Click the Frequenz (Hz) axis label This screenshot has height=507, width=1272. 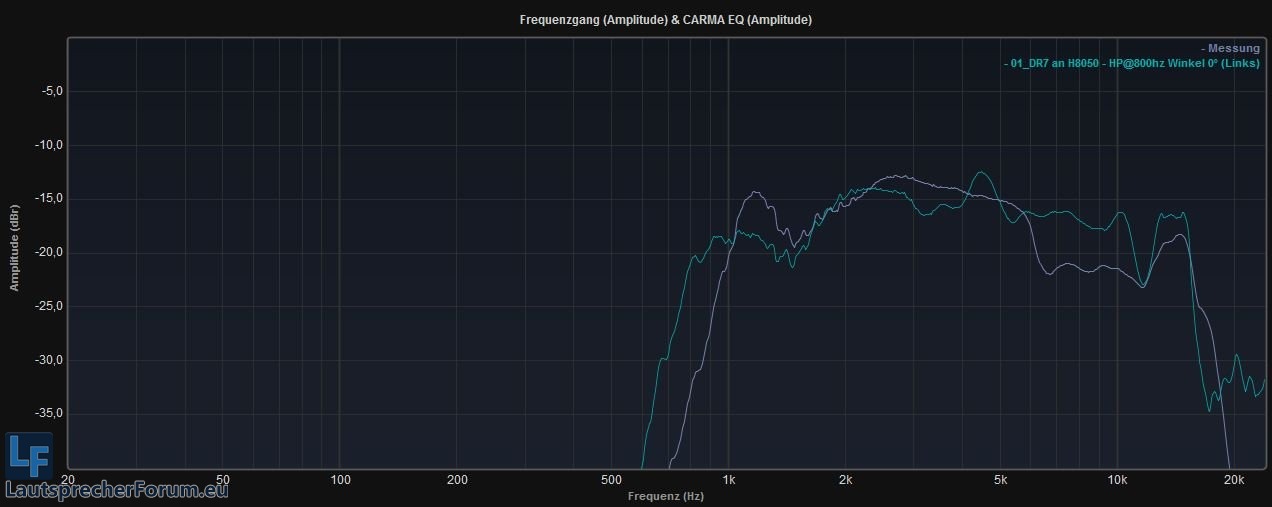coord(665,496)
